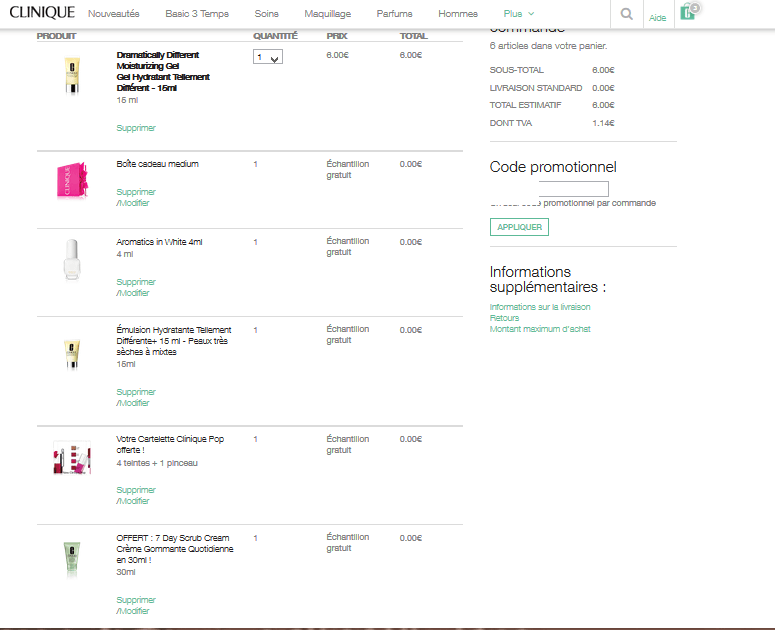This screenshot has width=775, height=630.
Task: Open the shopping bag cart icon
Action: click(x=687, y=13)
